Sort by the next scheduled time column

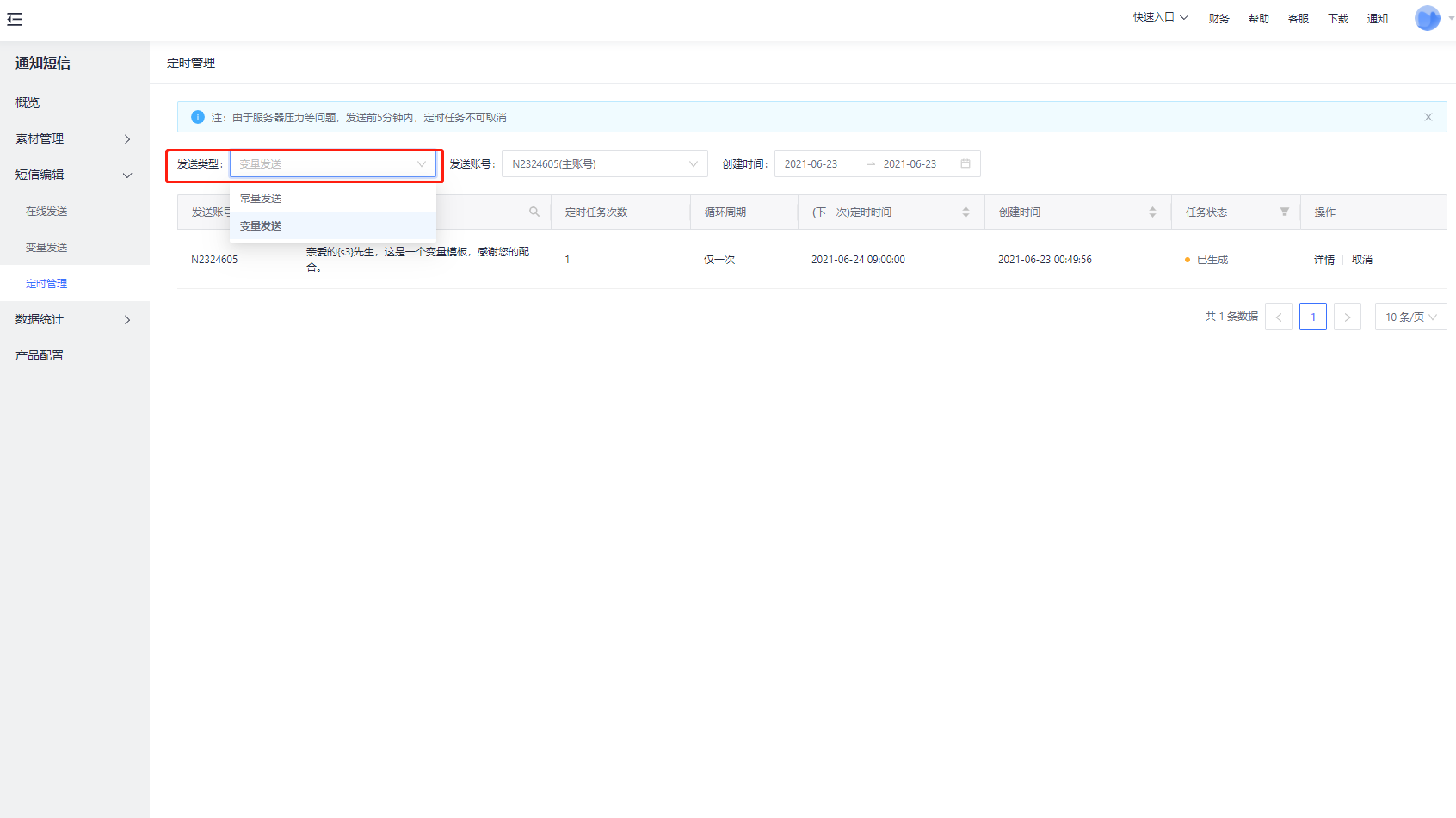(x=966, y=212)
